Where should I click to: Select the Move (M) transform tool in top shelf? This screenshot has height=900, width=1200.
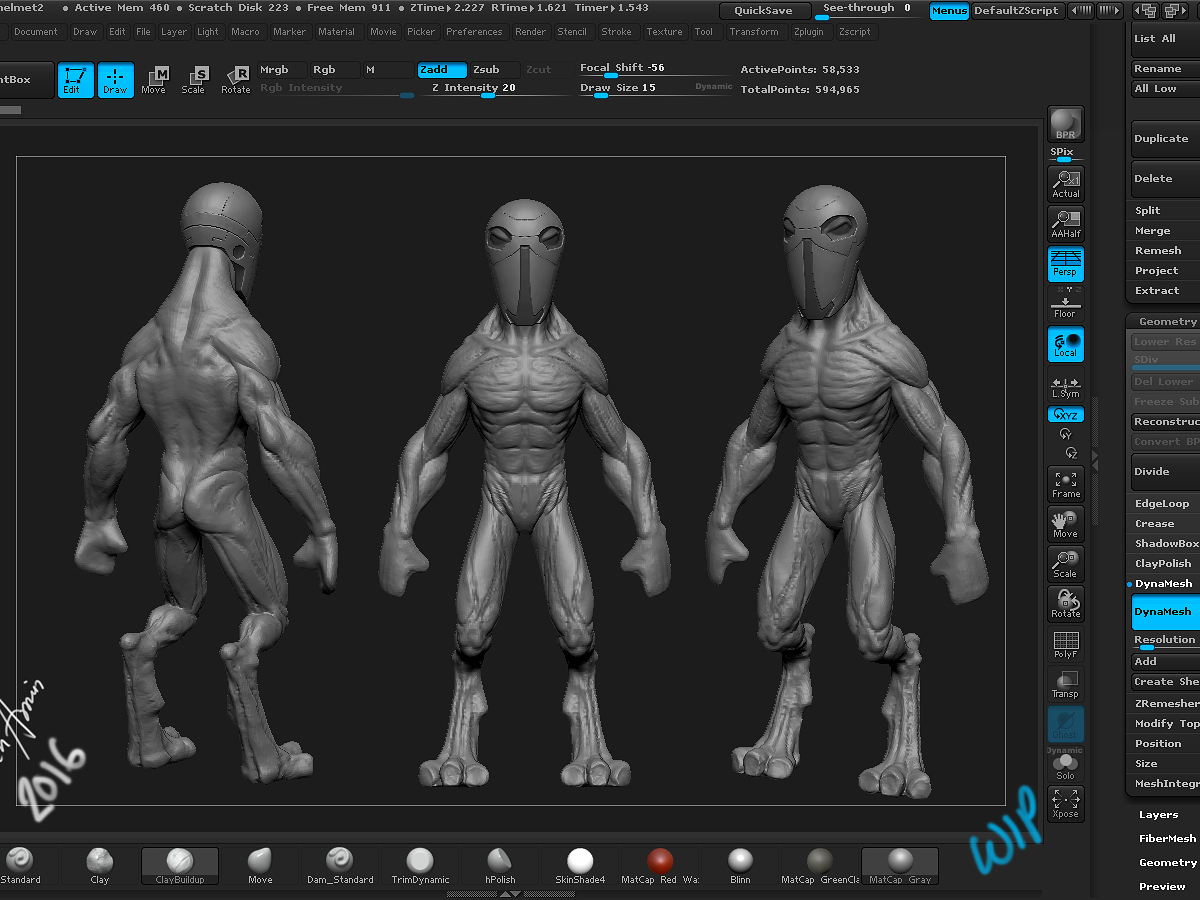click(154, 80)
